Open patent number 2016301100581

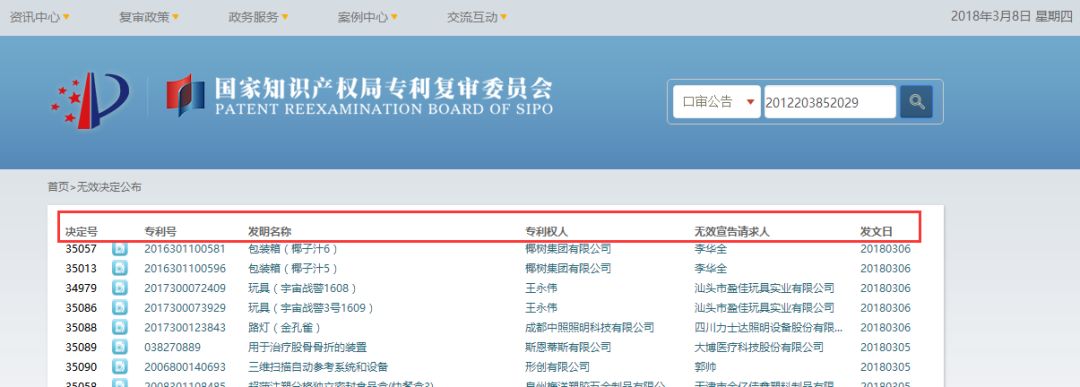click(x=185, y=249)
